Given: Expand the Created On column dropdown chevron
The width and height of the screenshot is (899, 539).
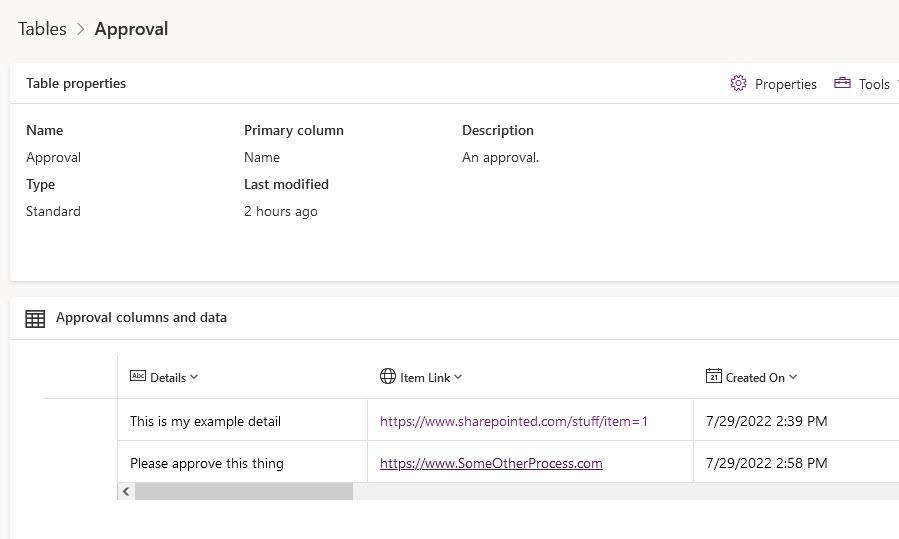Looking at the screenshot, I should click(x=792, y=377).
